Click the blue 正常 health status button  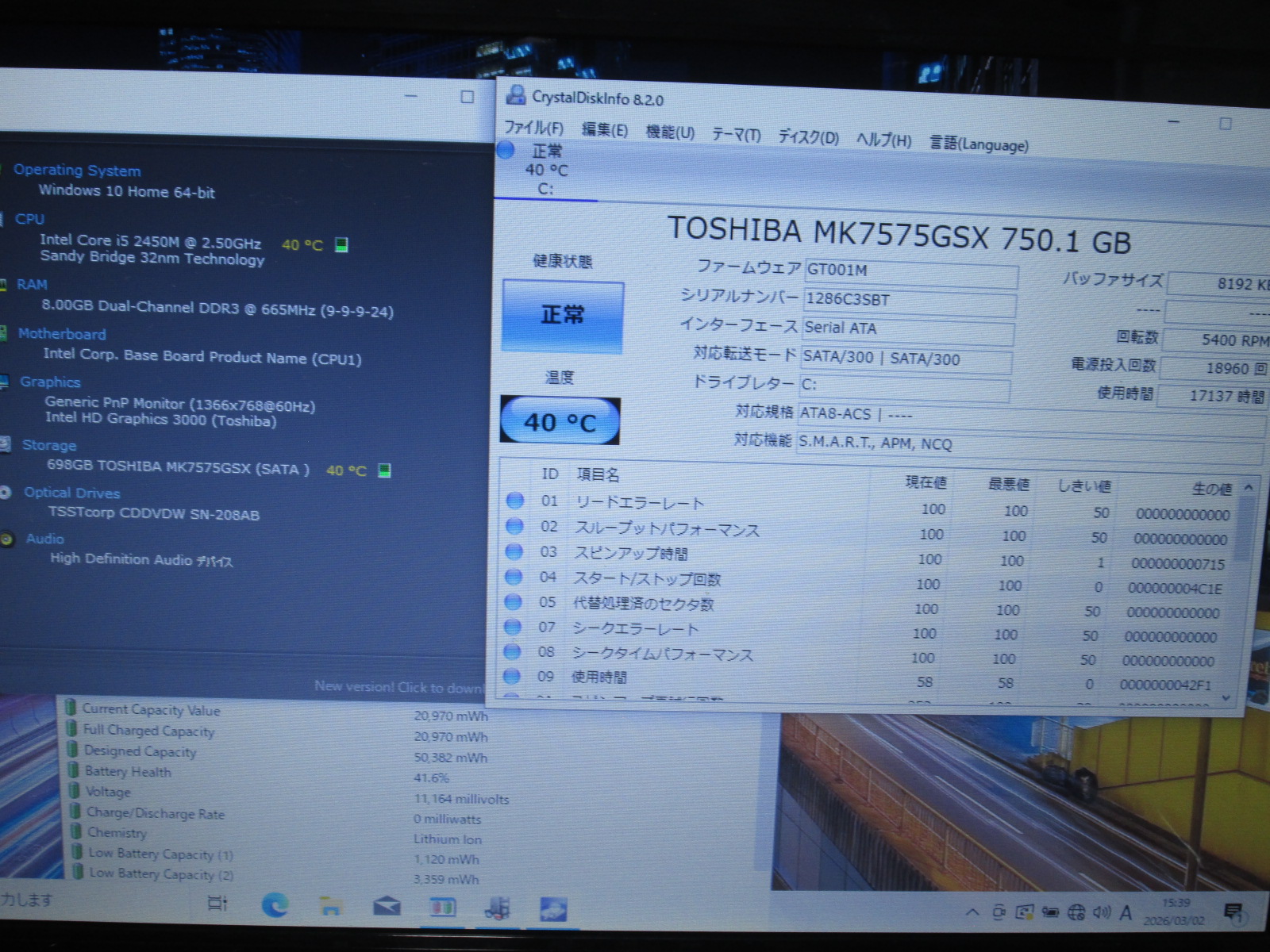tap(563, 316)
